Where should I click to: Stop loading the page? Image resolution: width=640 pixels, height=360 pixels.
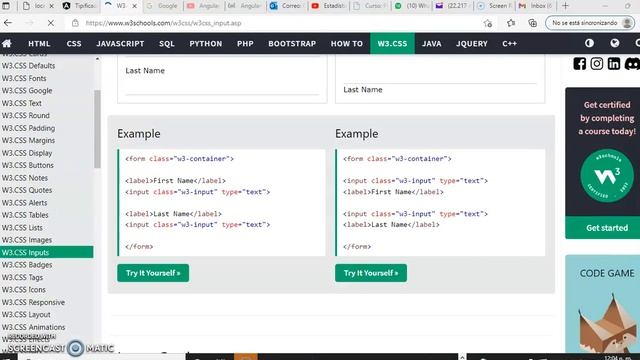coord(51,23)
